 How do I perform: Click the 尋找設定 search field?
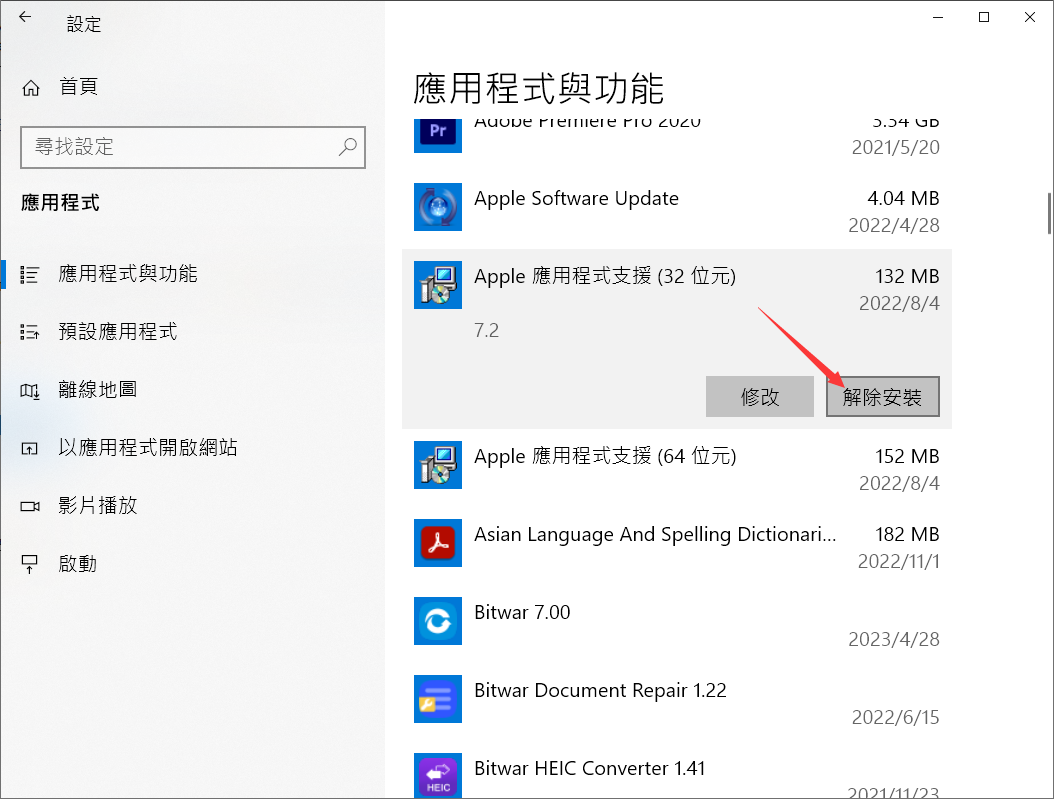coord(180,147)
